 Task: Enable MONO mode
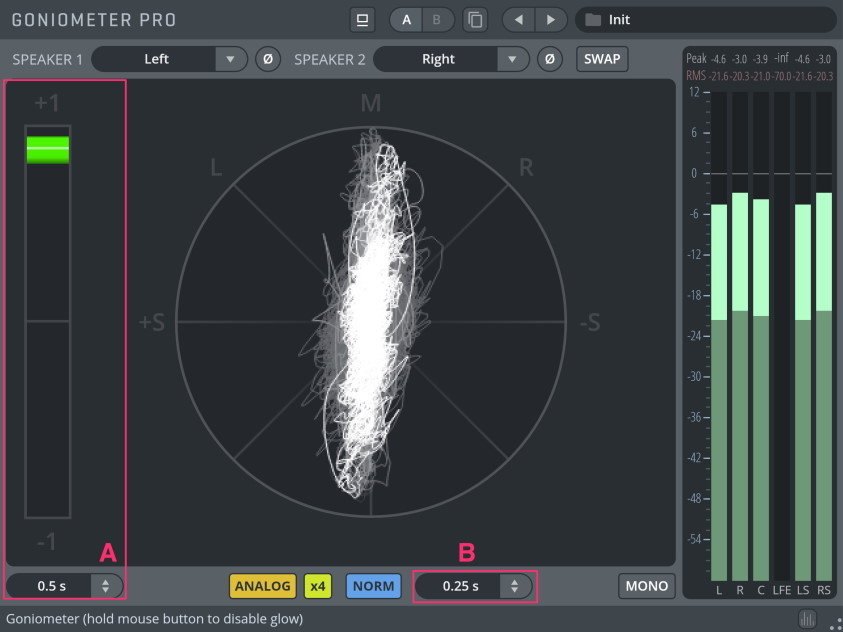coord(647,586)
